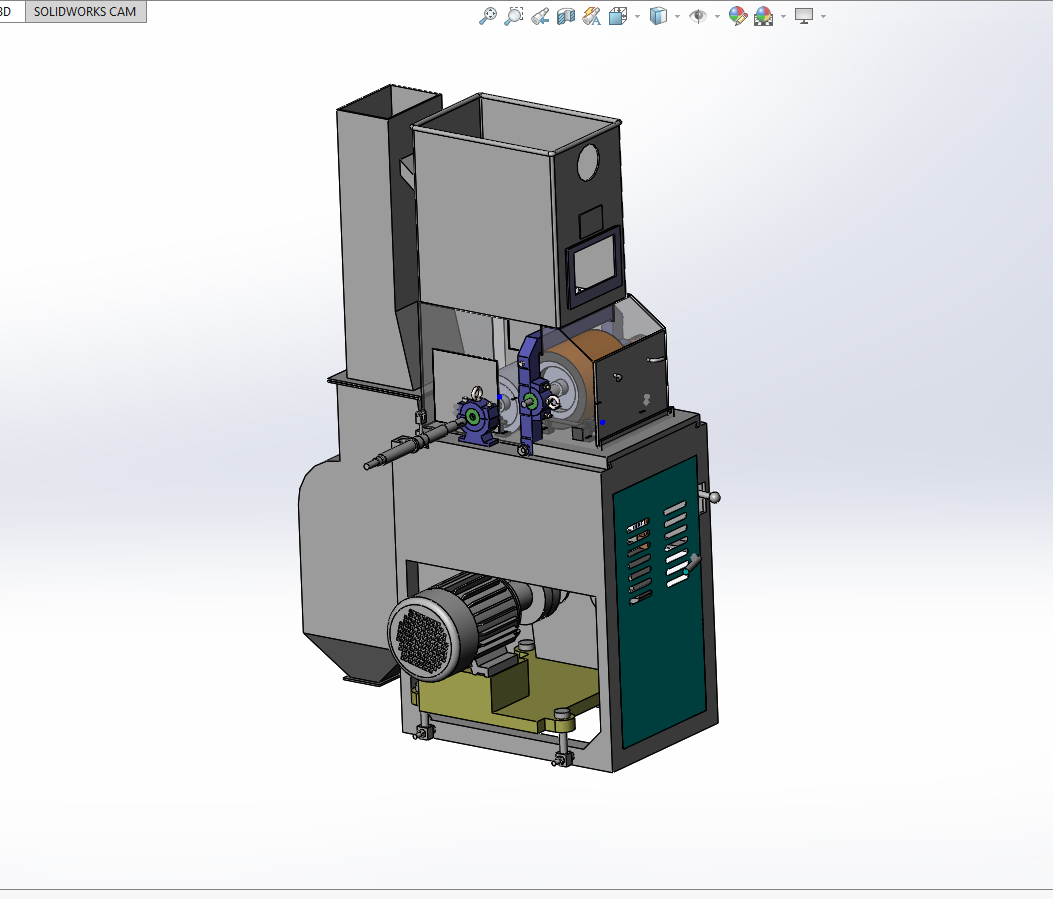Expand the Hide/Show Items dropdown arrow
This screenshot has height=899, width=1053.
pos(717,17)
